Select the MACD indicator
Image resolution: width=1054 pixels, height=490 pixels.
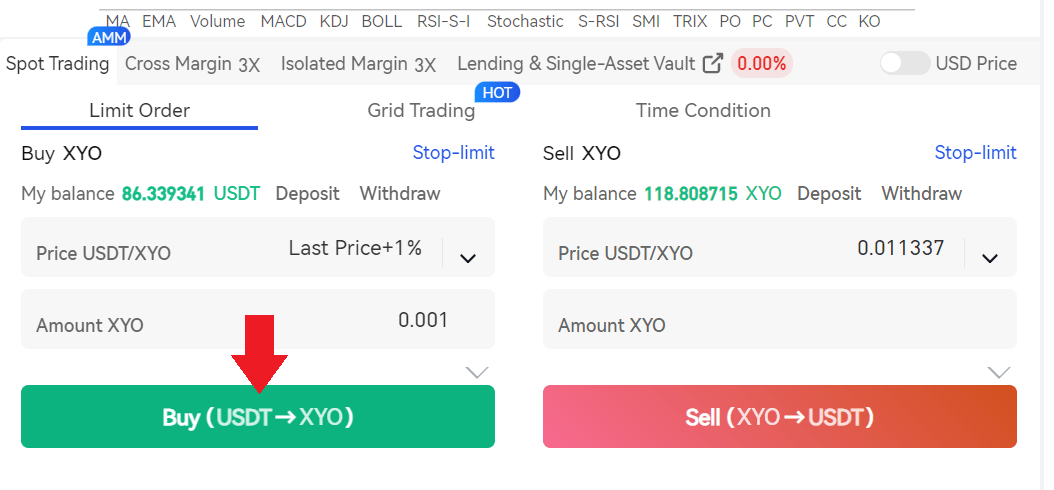pos(283,21)
